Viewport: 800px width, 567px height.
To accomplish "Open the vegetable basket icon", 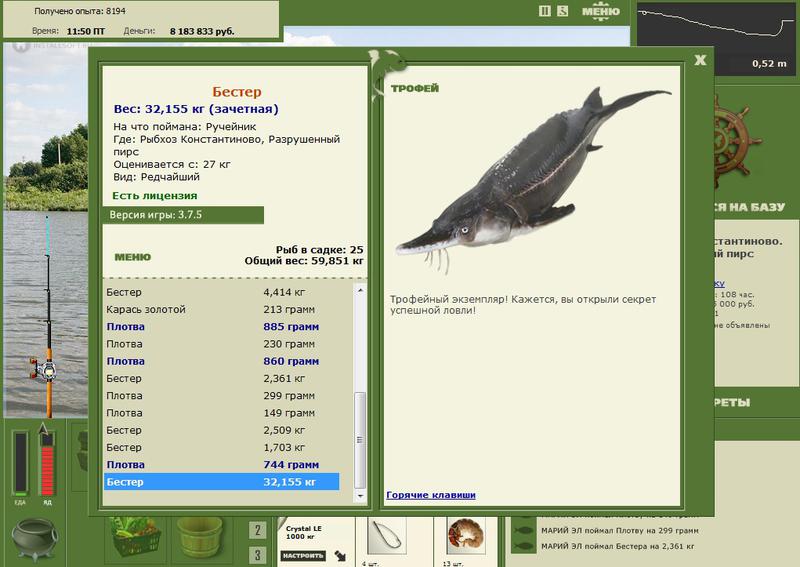I will point(136,537).
